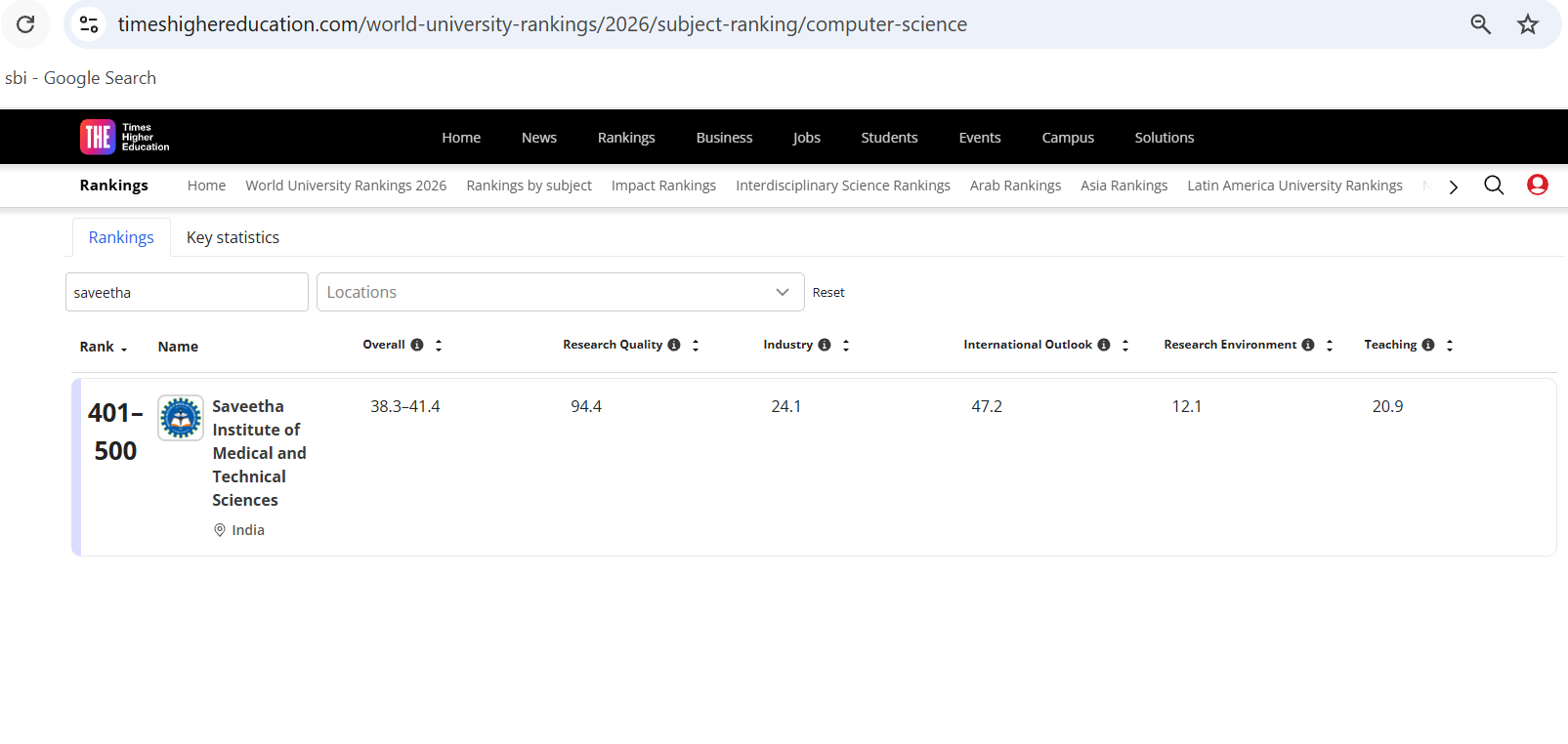
Task: Toggle sort on the Teaching column arrows
Action: (1450, 345)
